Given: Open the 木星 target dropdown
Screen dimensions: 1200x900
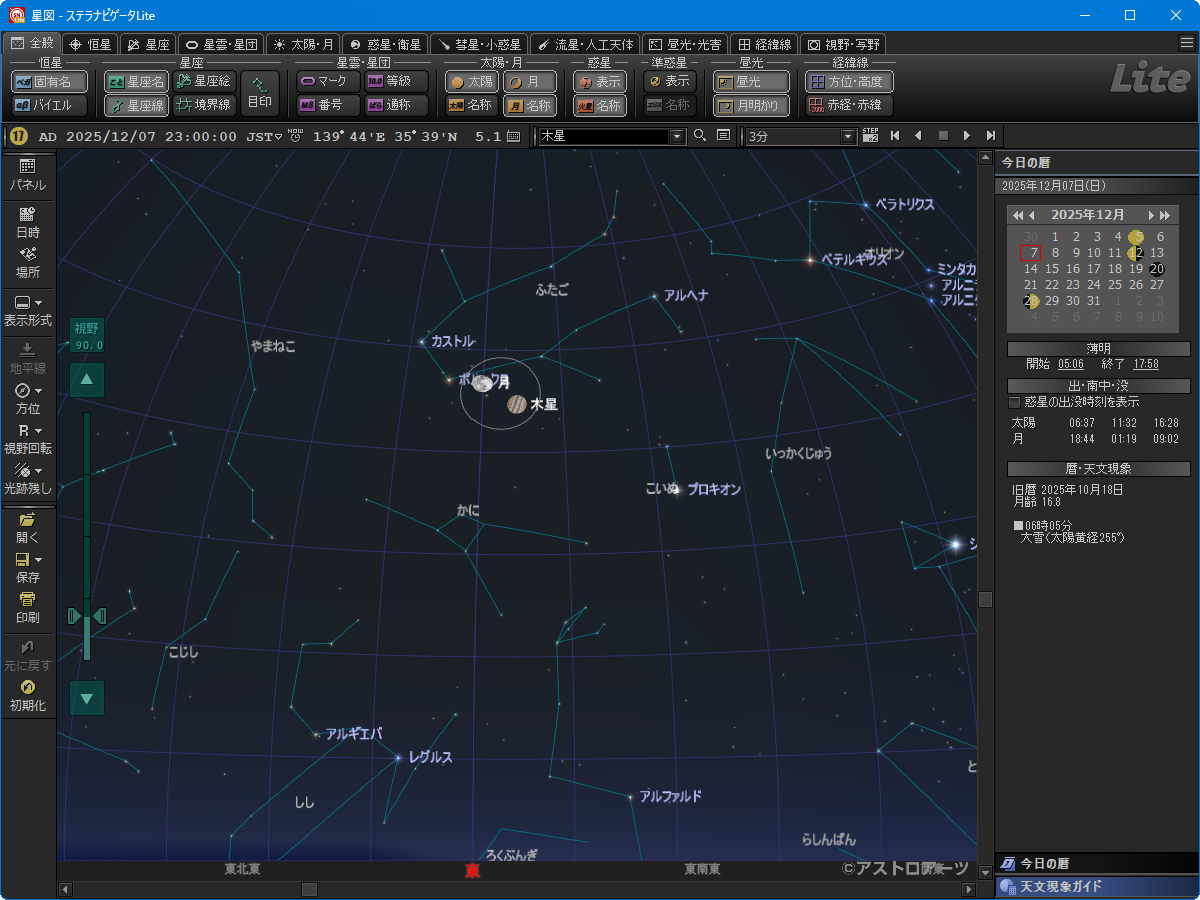Looking at the screenshot, I should (676, 136).
